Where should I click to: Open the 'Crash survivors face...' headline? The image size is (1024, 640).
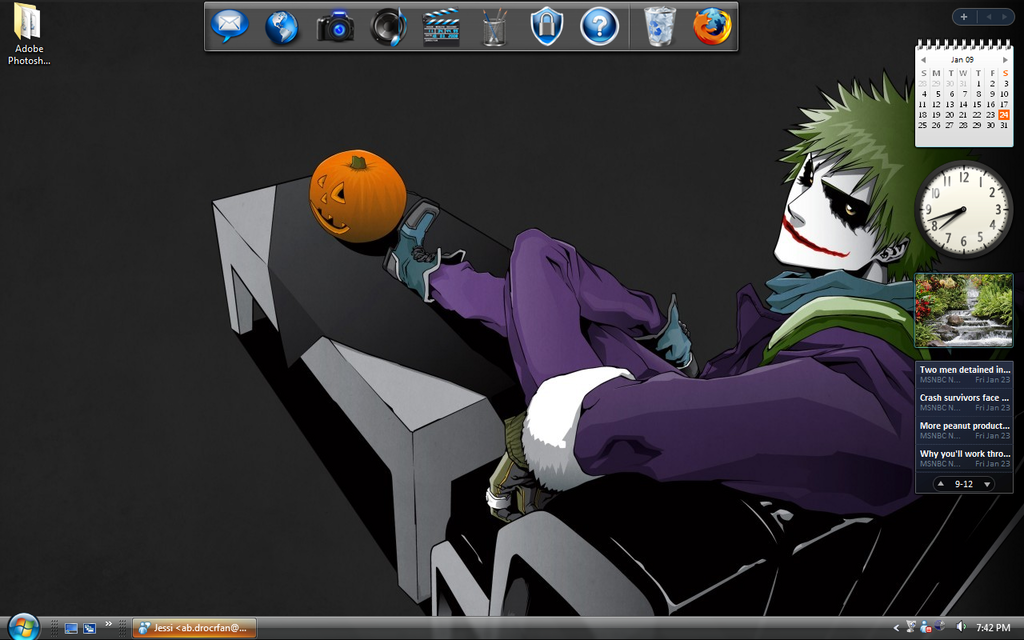(x=964, y=398)
